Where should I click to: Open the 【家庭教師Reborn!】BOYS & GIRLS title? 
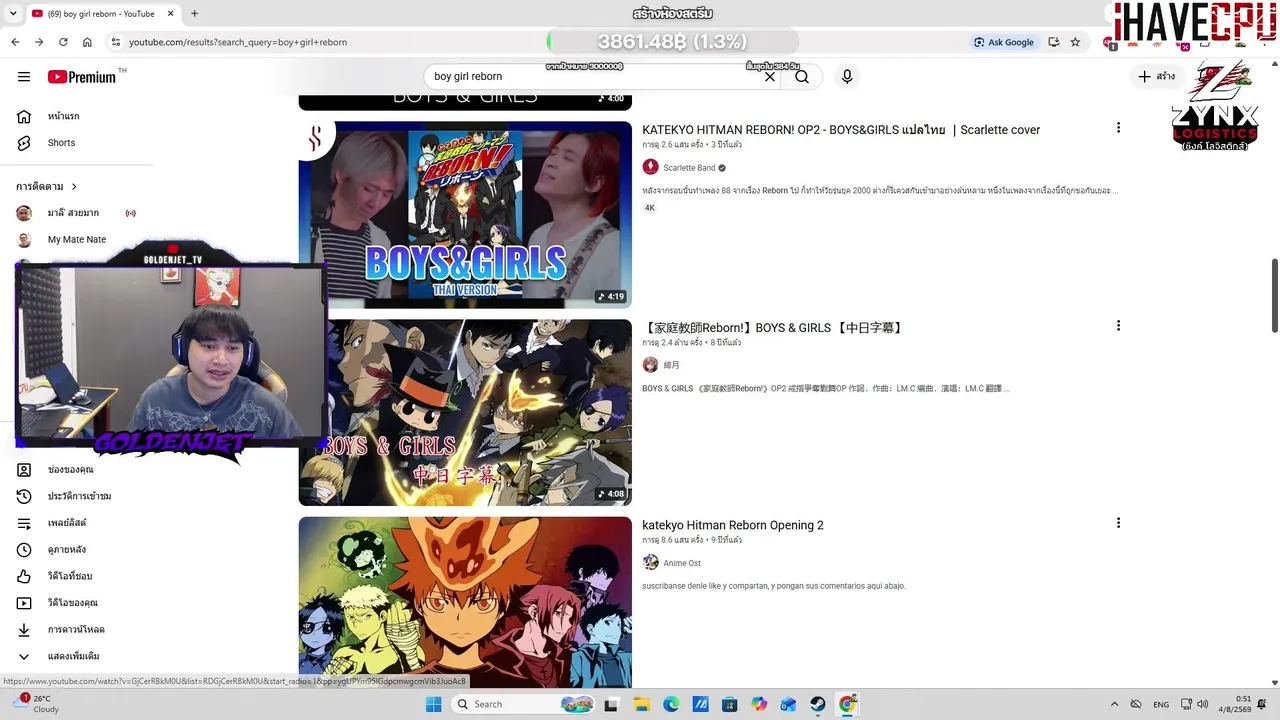[773, 328]
